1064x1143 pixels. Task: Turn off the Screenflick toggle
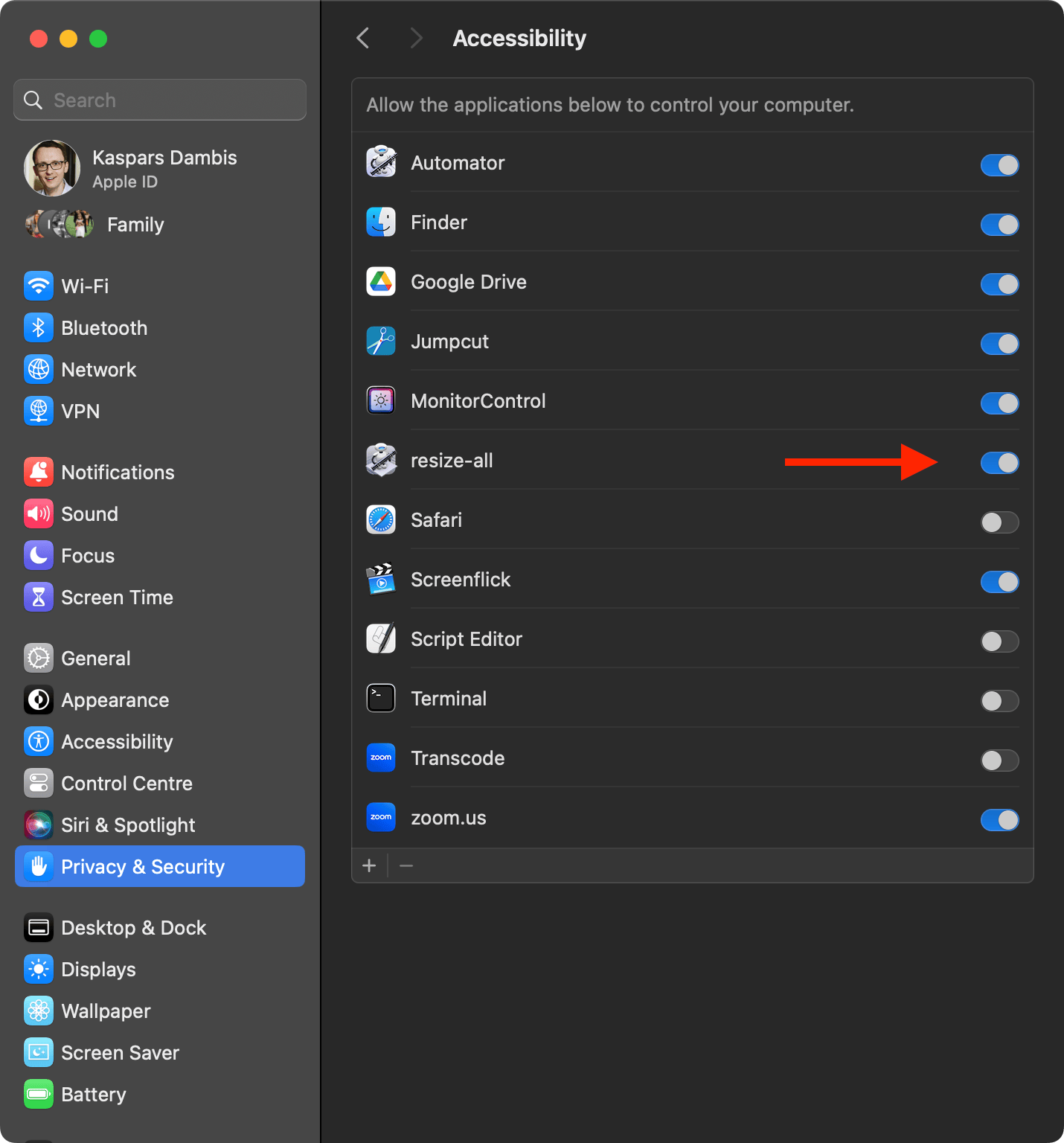coord(999,582)
